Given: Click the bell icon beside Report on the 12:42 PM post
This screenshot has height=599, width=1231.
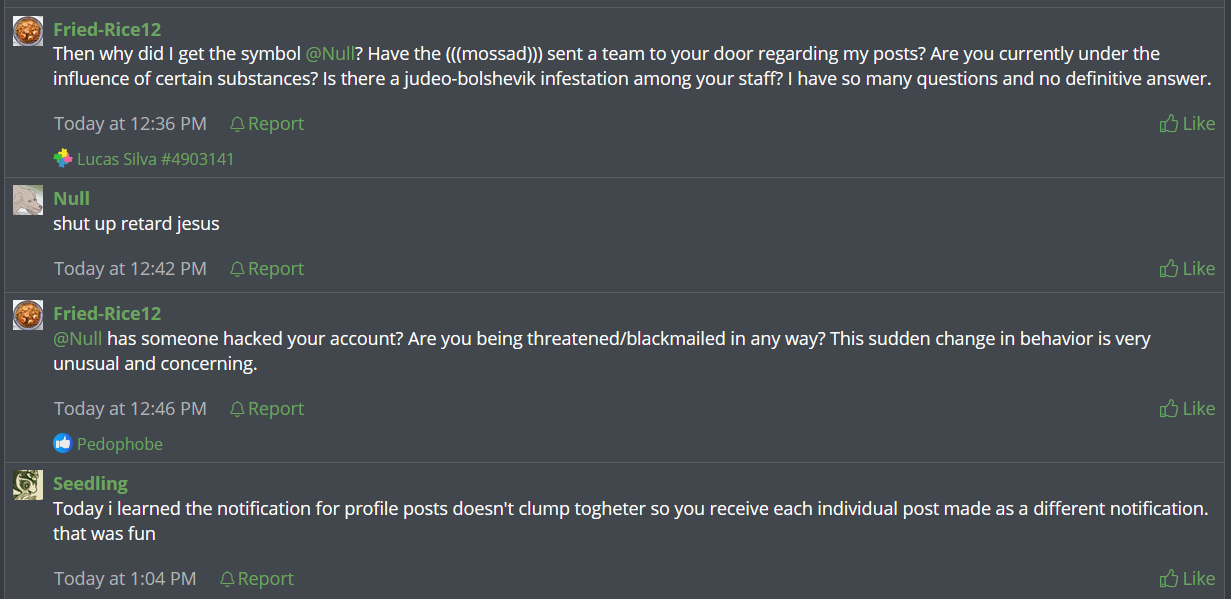Looking at the screenshot, I should coord(237,269).
